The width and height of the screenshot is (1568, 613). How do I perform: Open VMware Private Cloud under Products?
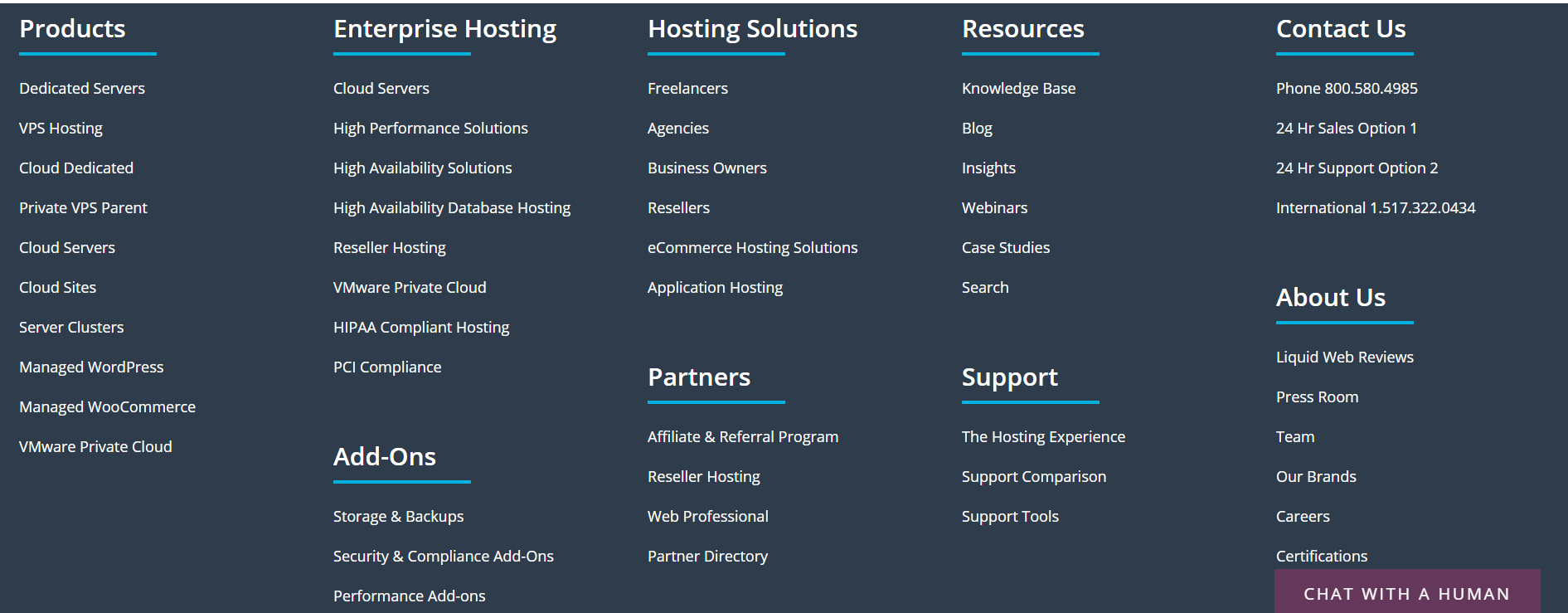coord(95,446)
